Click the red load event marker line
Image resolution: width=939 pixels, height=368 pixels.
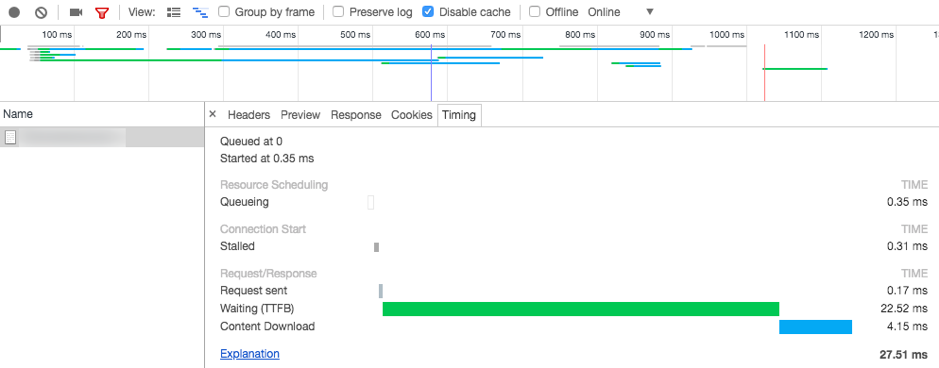click(x=764, y=72)
